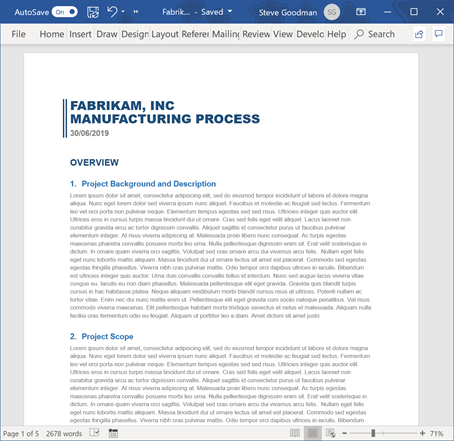The height and width of the screenshot is (441, 454).
Task: Click the Steve Goodman account name
Action: (x=288, y=13)
